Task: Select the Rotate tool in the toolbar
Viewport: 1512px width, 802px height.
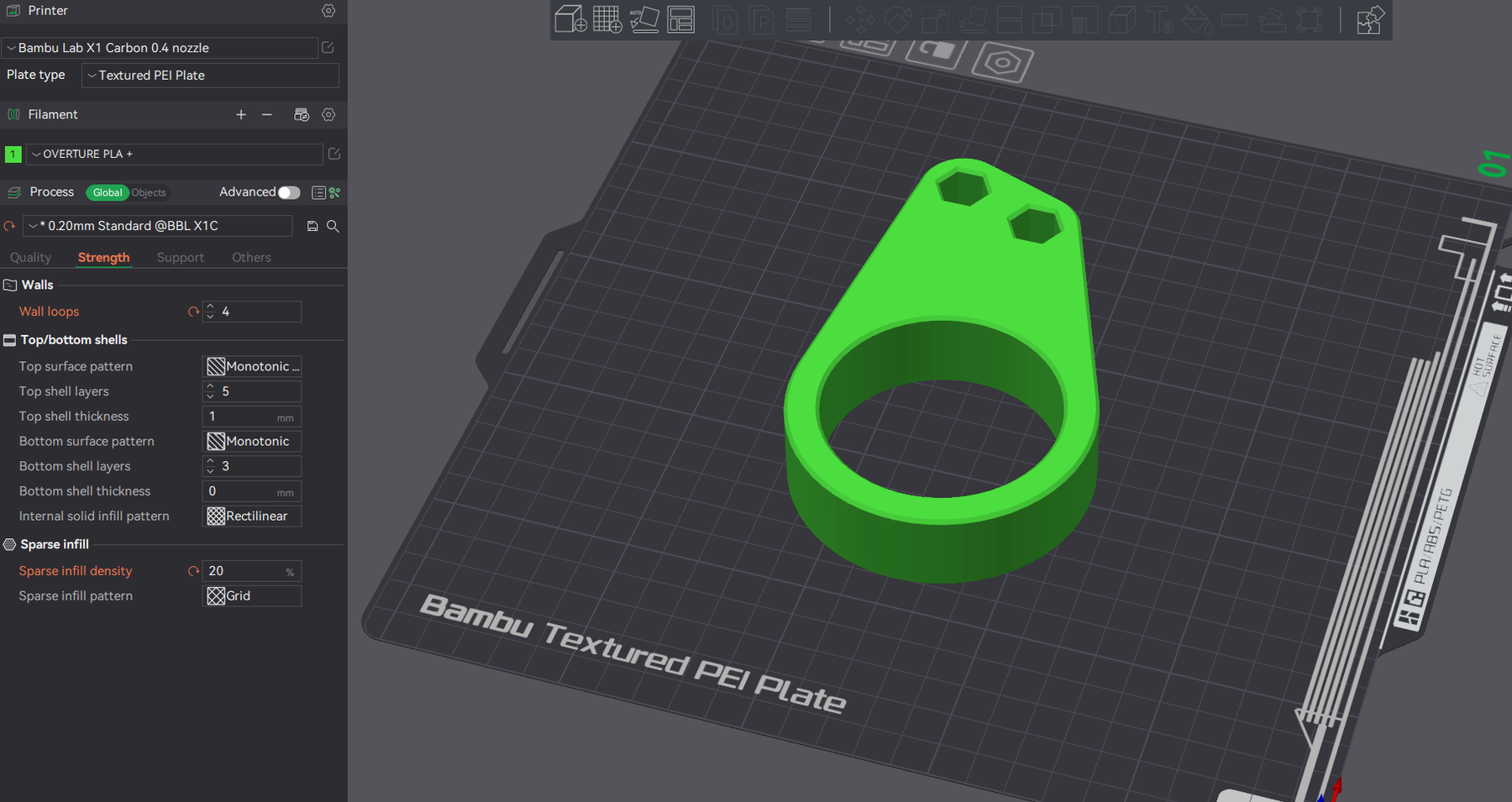Action: (x=898, y=20)
